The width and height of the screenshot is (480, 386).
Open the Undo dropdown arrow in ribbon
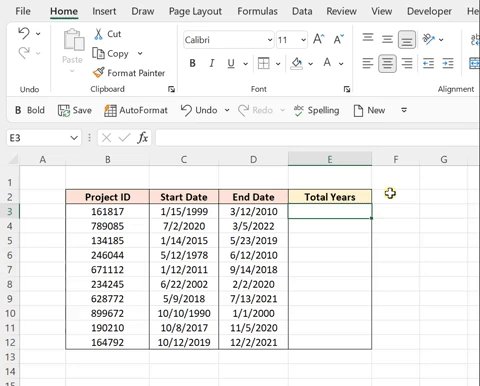tap(38, 34)
